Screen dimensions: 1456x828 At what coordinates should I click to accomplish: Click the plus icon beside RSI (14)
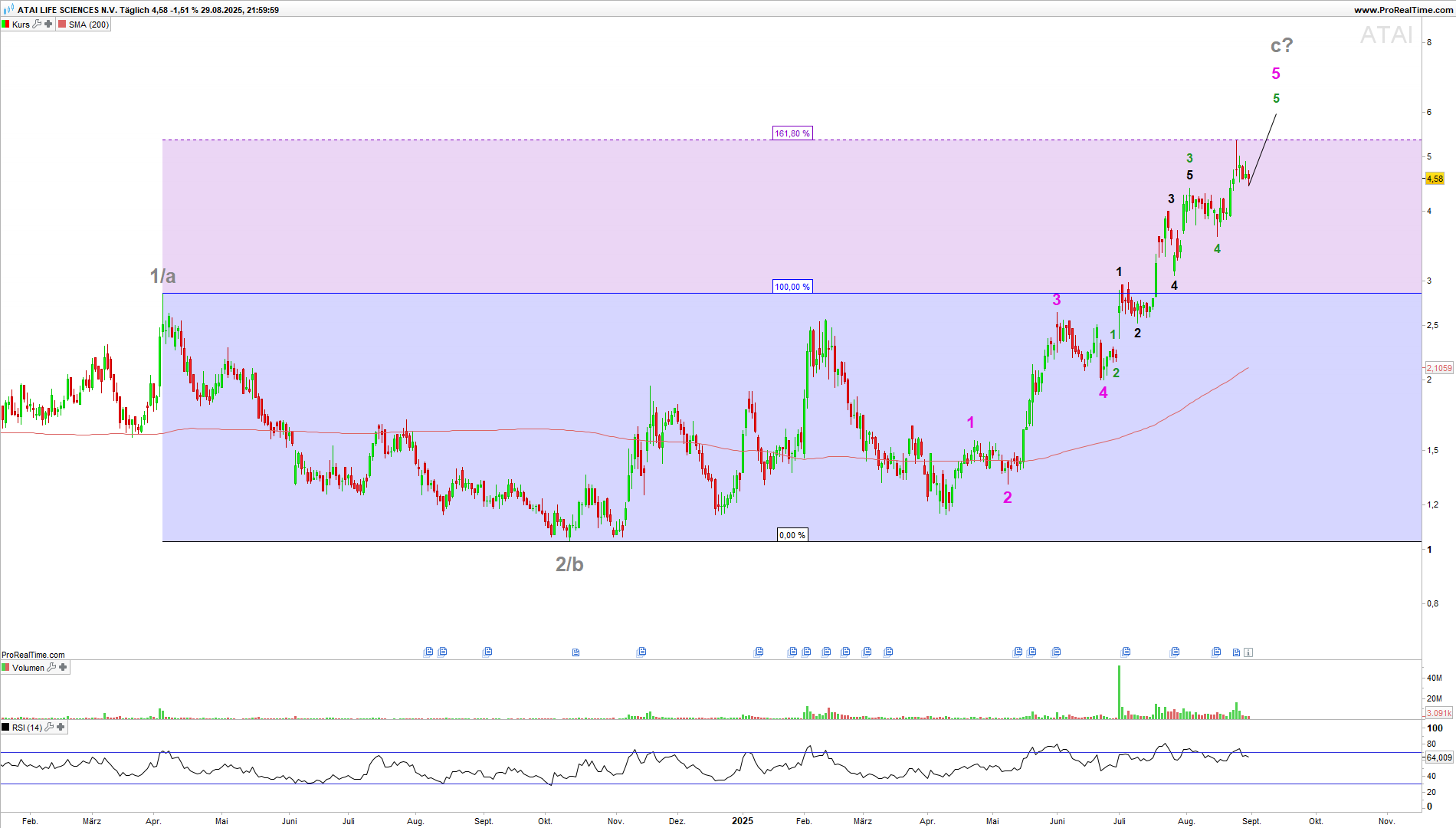click(61, 728)
